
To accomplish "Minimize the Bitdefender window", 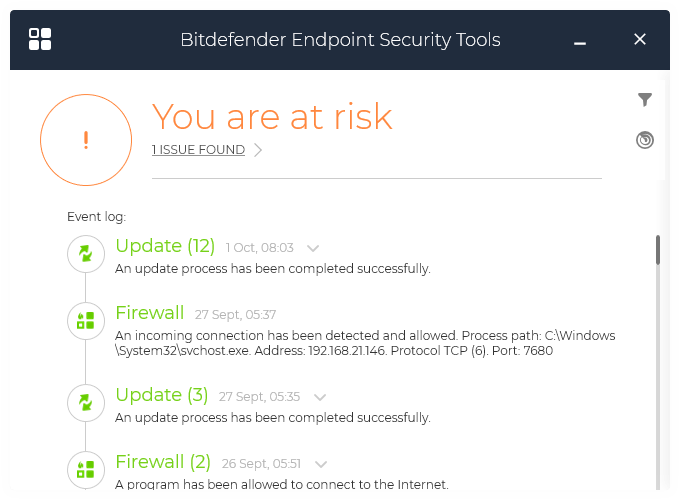I will click(580, 41).
